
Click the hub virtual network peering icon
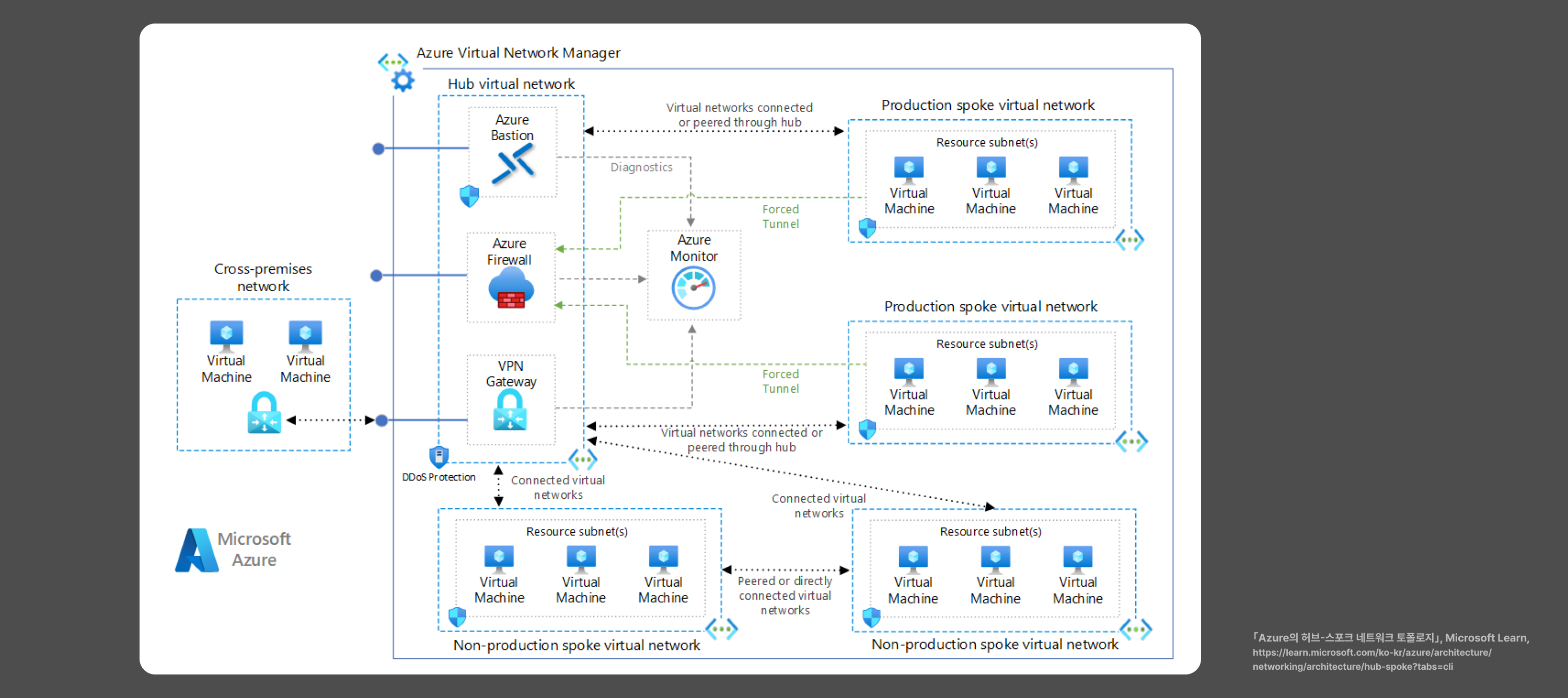point(583,459)
